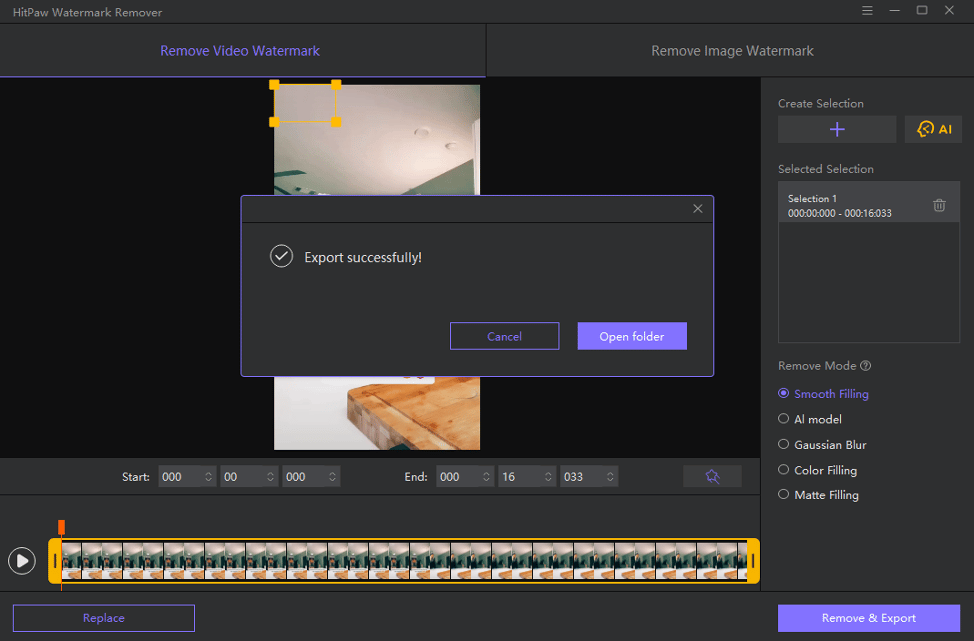Click the magic wand icon beside the timecodes
The image size is (974, 641).
pyautogui.click(x=711, y=476)
